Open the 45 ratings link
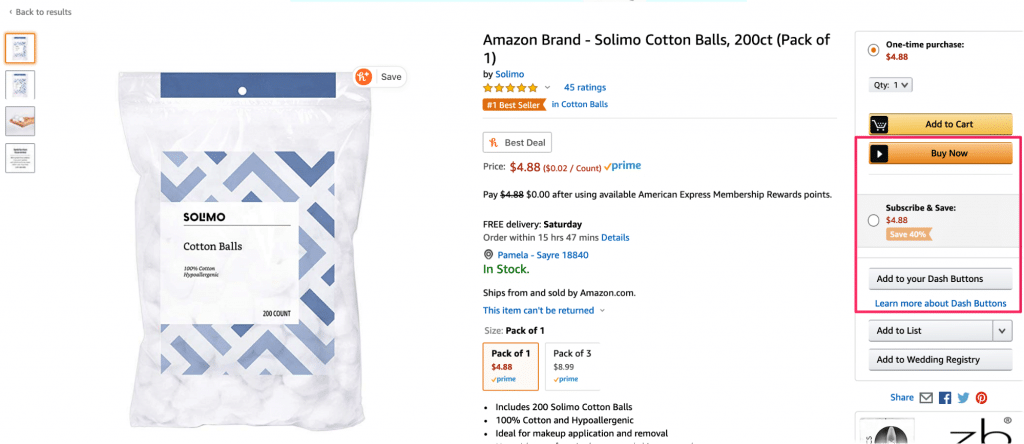The height and width of the screenshot is (444, 1024). [x=585, y=88]
